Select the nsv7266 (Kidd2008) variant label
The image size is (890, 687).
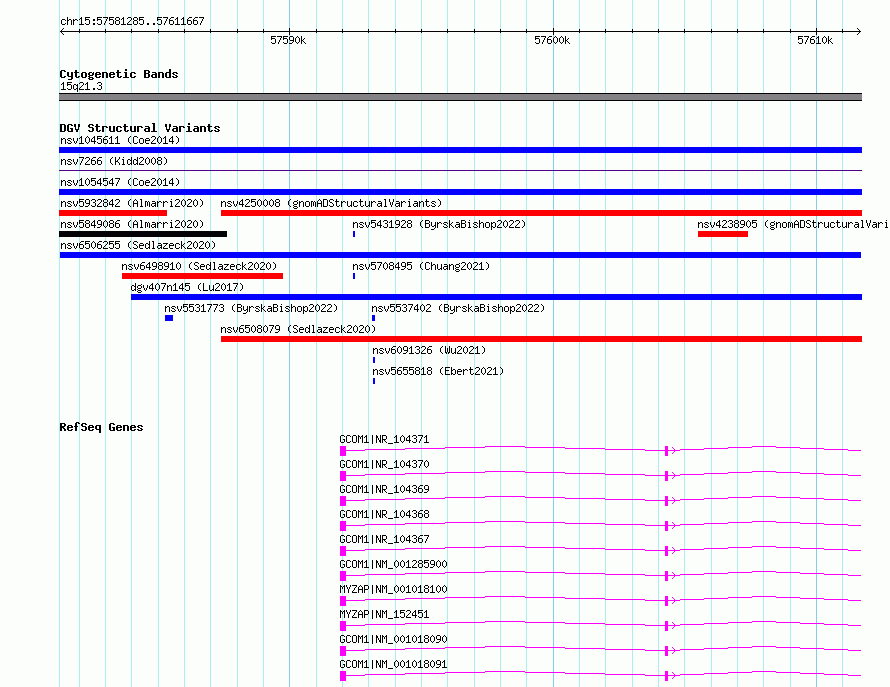[x=114, y=161]
